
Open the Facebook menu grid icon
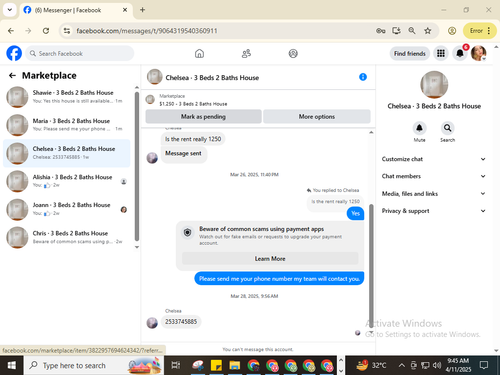(441, 53)
